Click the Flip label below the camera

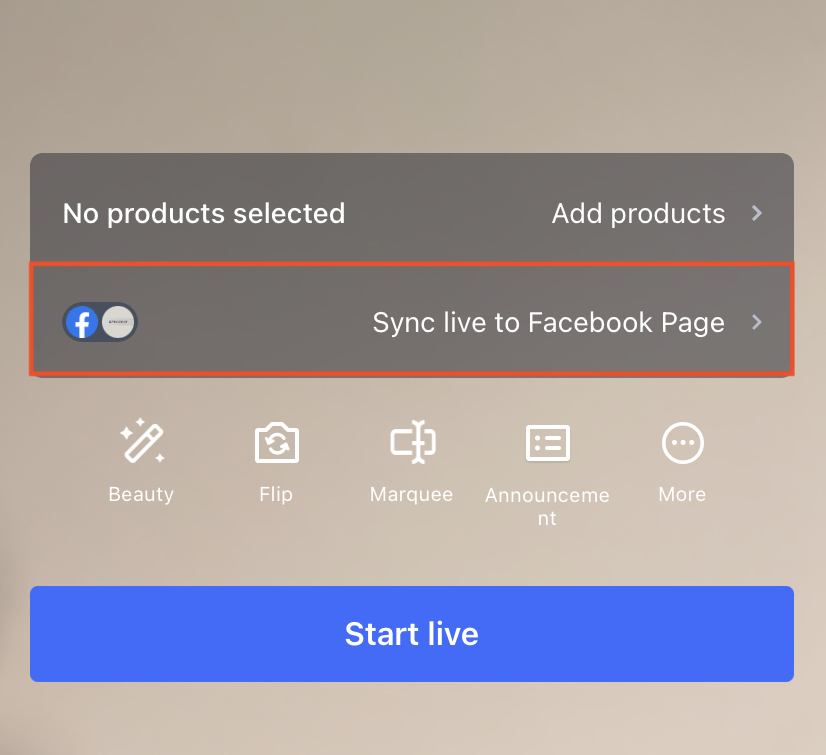[x=276, y=494]
